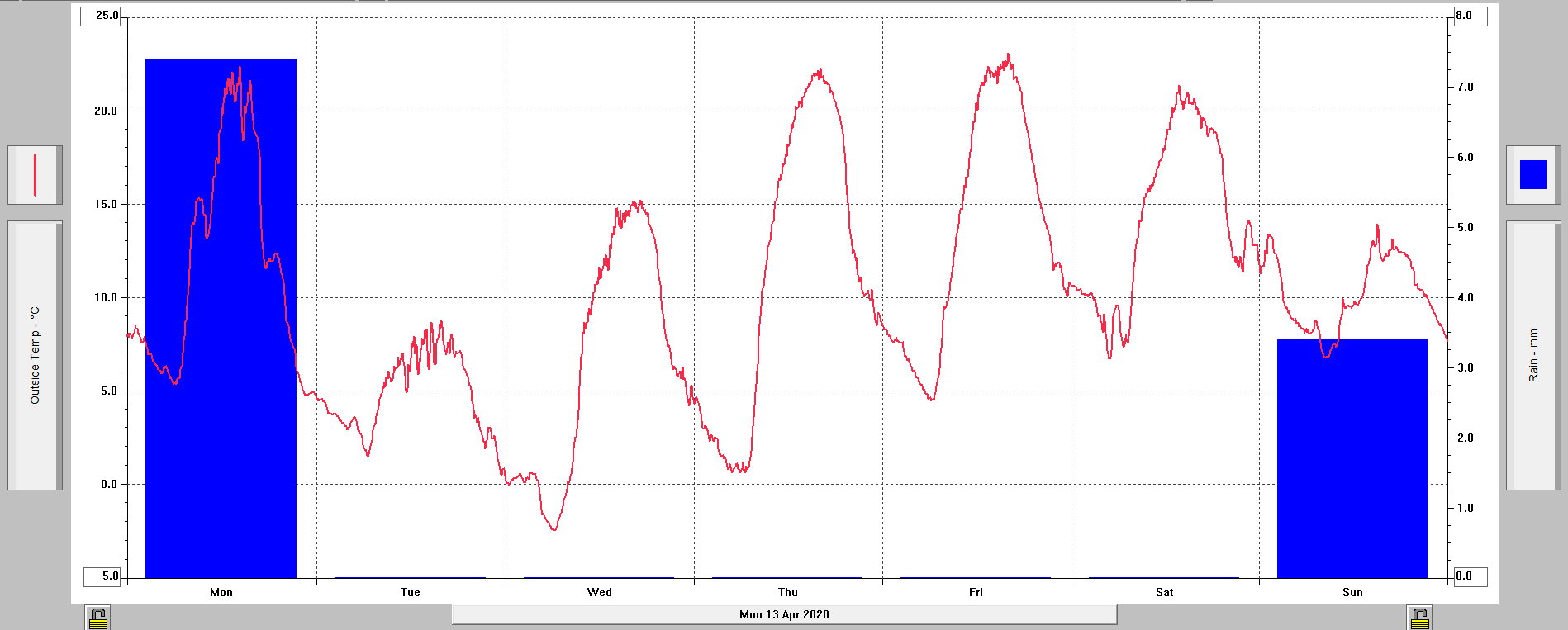Screen dimensions: 1568x630
Task: Select the red temperature line color button
Action: coord(35,175)
